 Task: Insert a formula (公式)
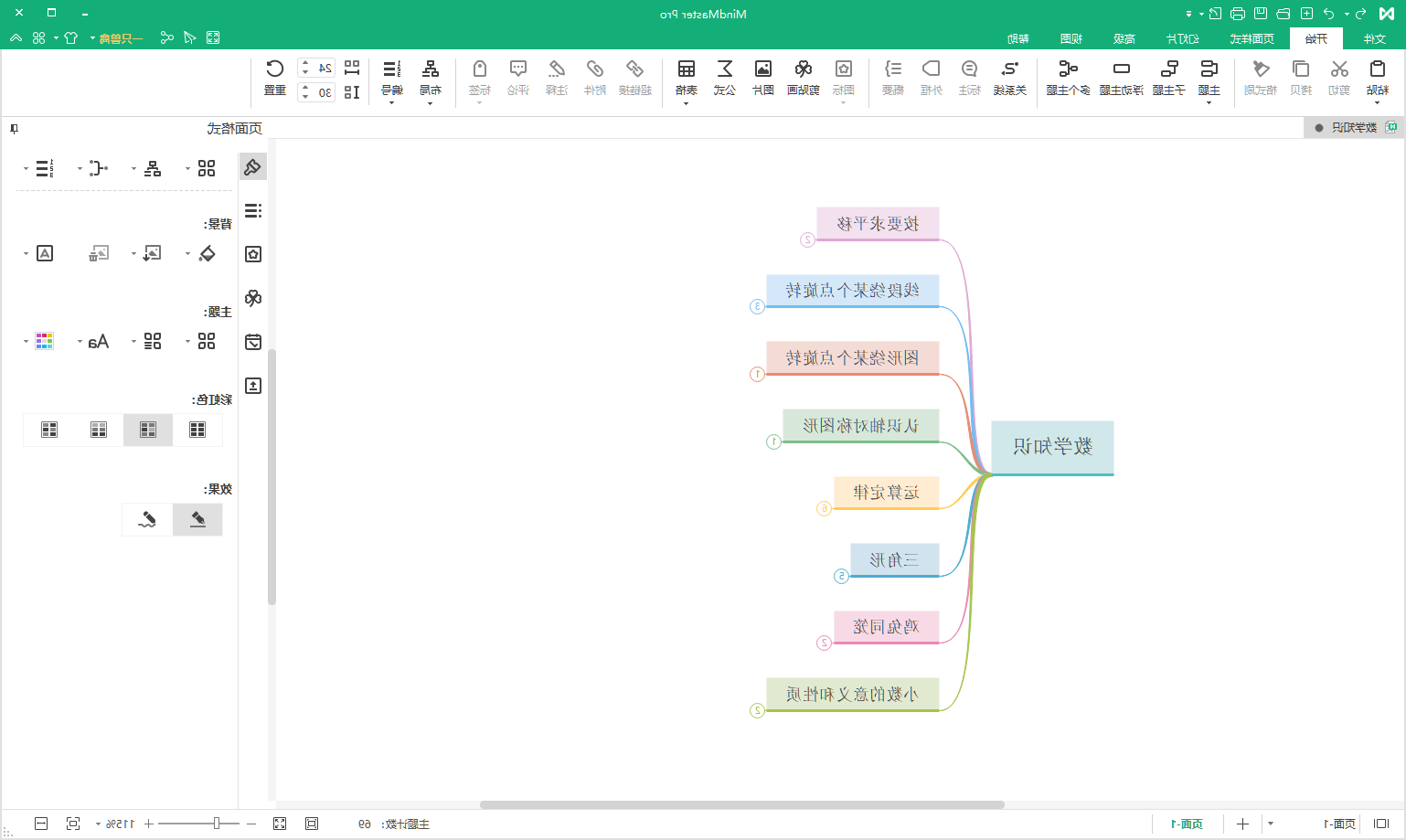click(725, 69)
